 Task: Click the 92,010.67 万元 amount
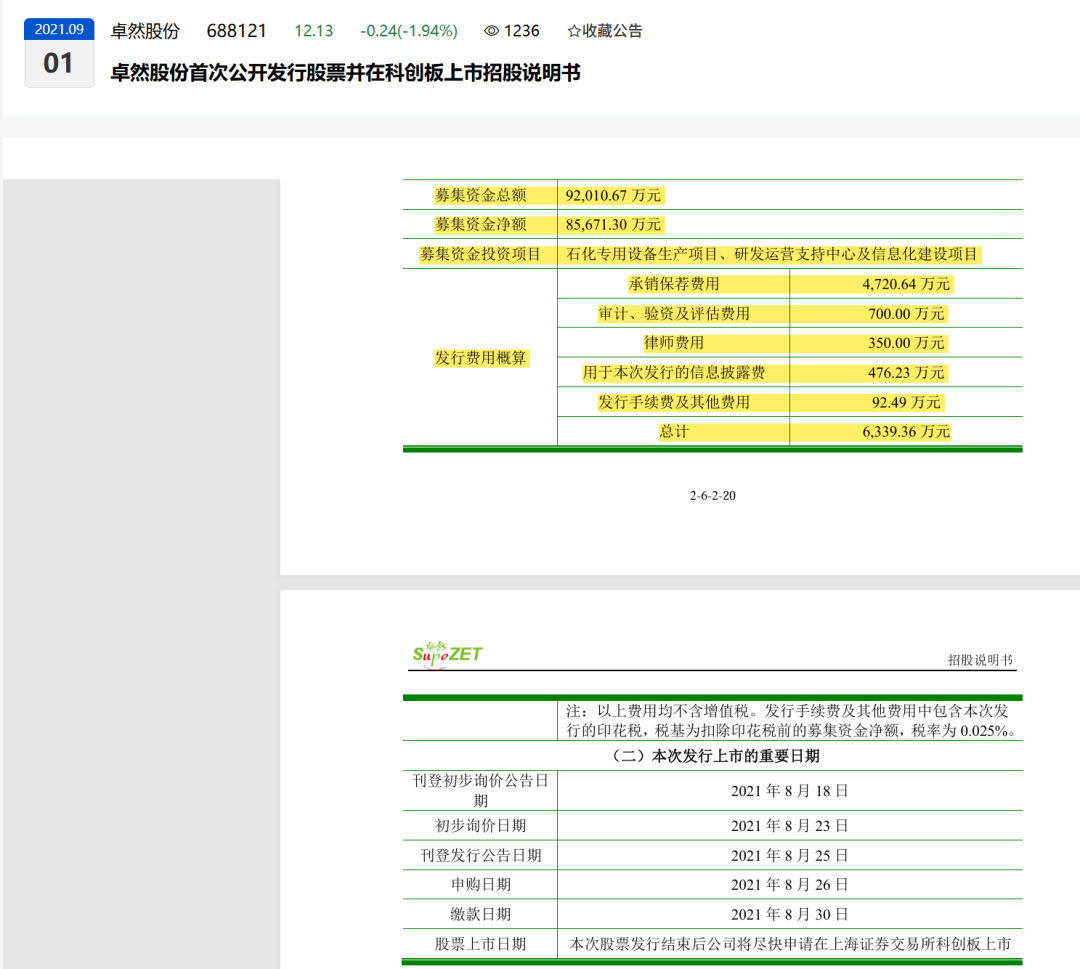pyautogui.click(x=613, y=195)
